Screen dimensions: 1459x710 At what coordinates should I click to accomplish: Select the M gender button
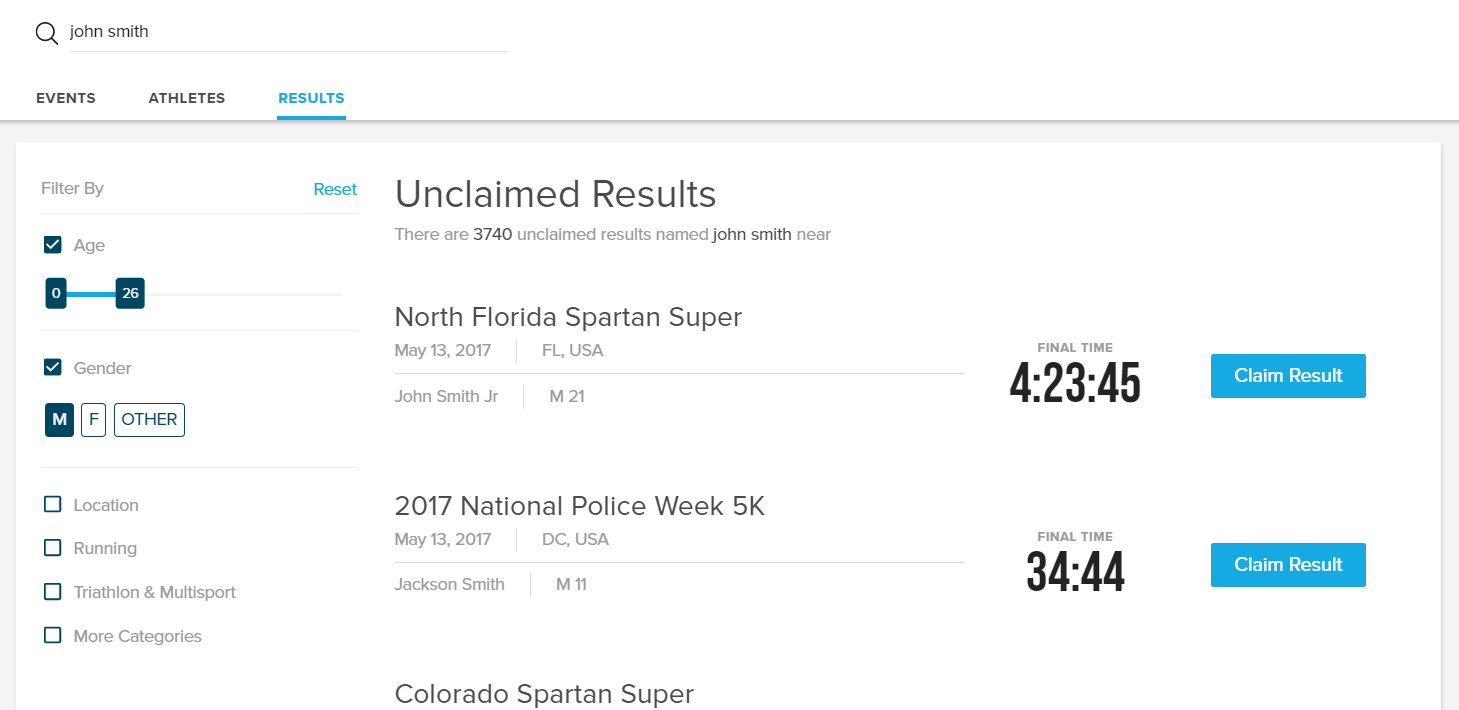tap(59, 420)
